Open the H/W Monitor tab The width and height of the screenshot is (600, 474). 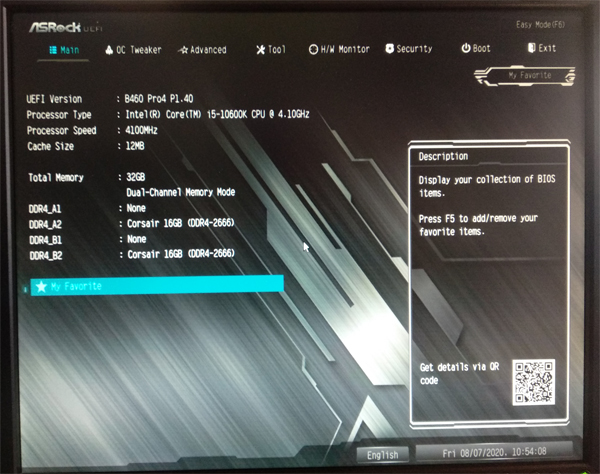(339, 49)
